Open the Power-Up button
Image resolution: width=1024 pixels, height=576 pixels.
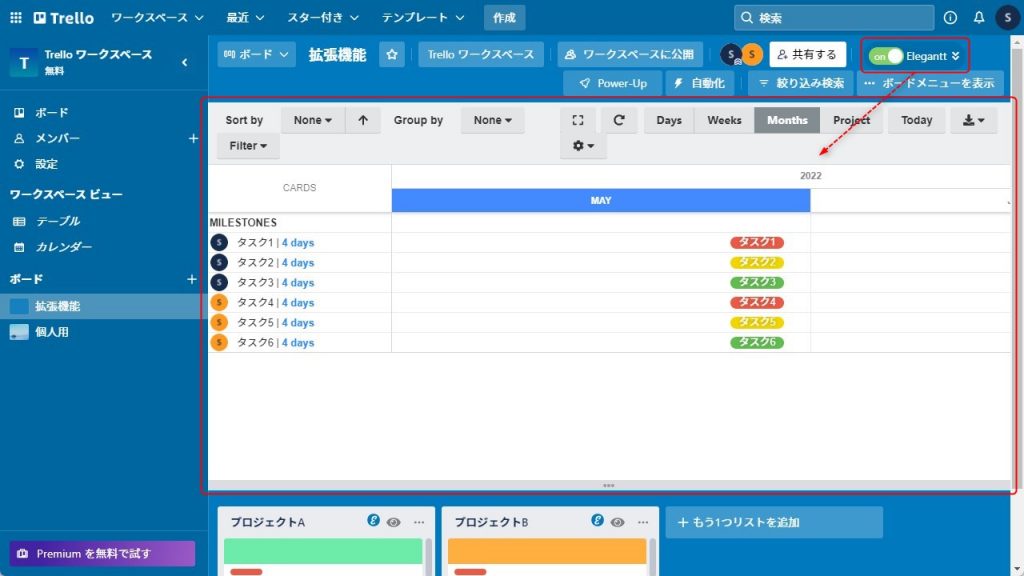click(x=613, y=83)
